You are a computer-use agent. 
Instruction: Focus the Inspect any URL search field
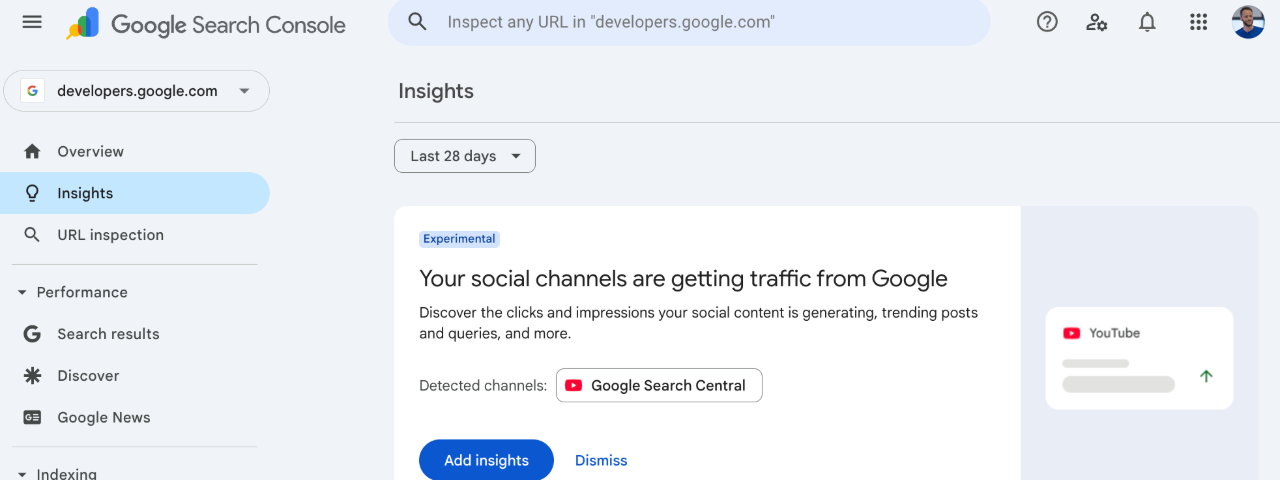pyautogui.click(x=689, y=22)
